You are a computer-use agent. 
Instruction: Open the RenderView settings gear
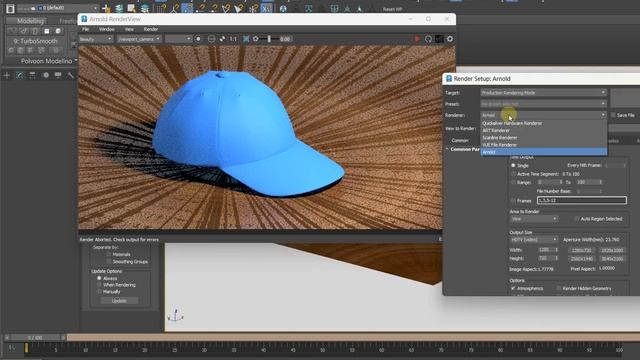[449, 39]
